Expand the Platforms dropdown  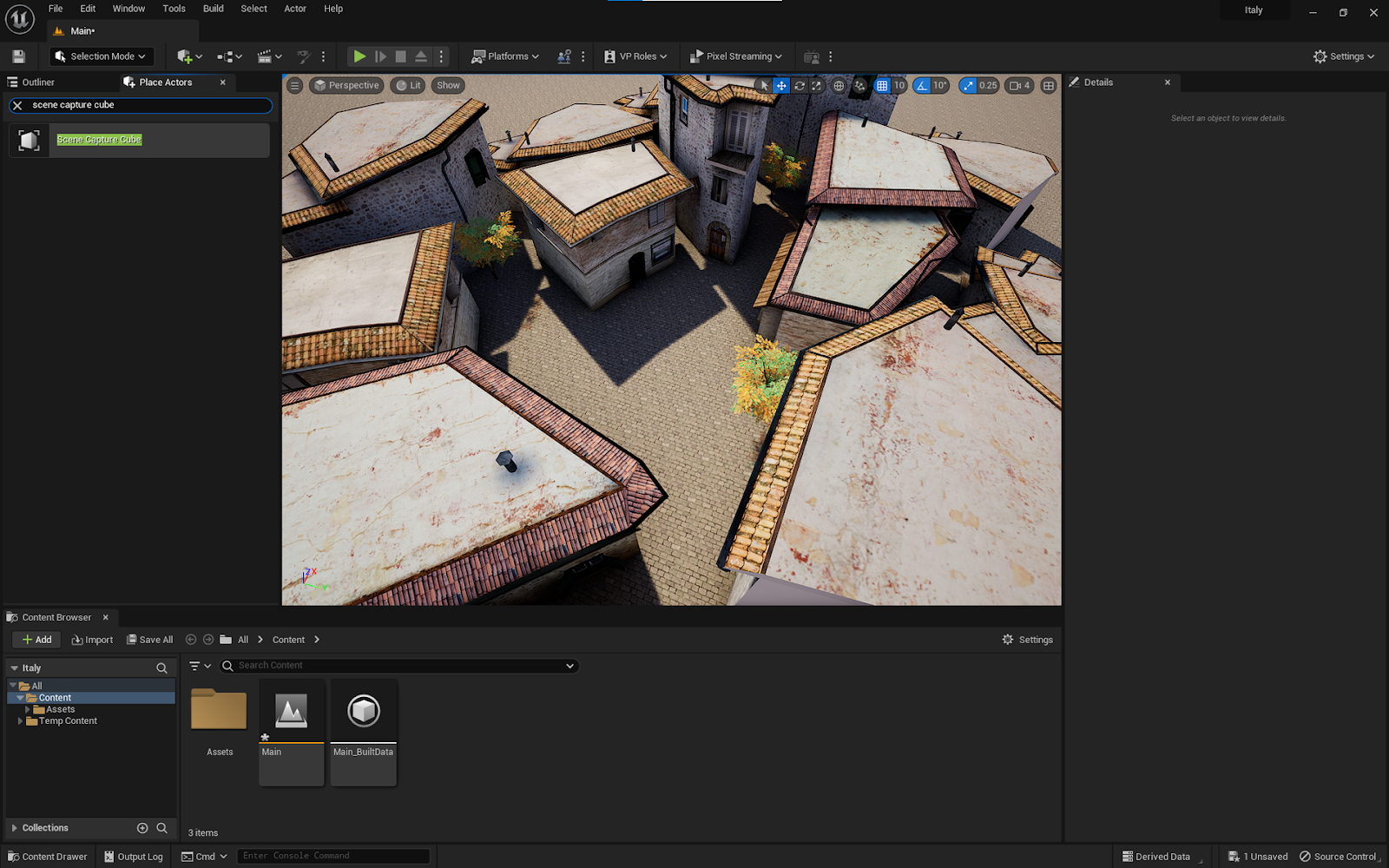click(505, 56)
